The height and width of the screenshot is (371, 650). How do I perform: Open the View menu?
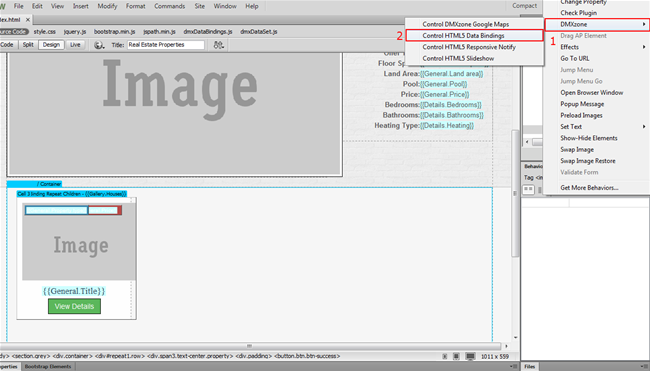point(57,6)
